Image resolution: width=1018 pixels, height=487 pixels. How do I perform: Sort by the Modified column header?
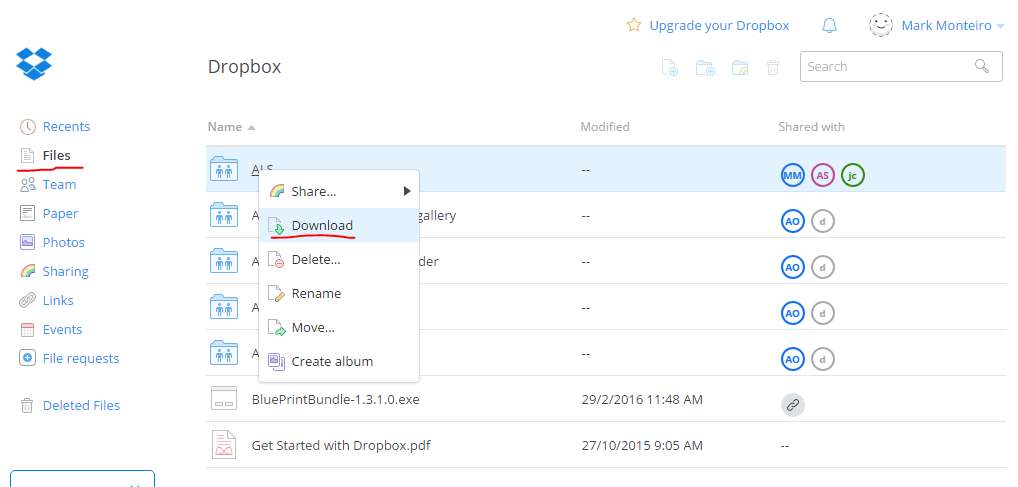(604, 127)
